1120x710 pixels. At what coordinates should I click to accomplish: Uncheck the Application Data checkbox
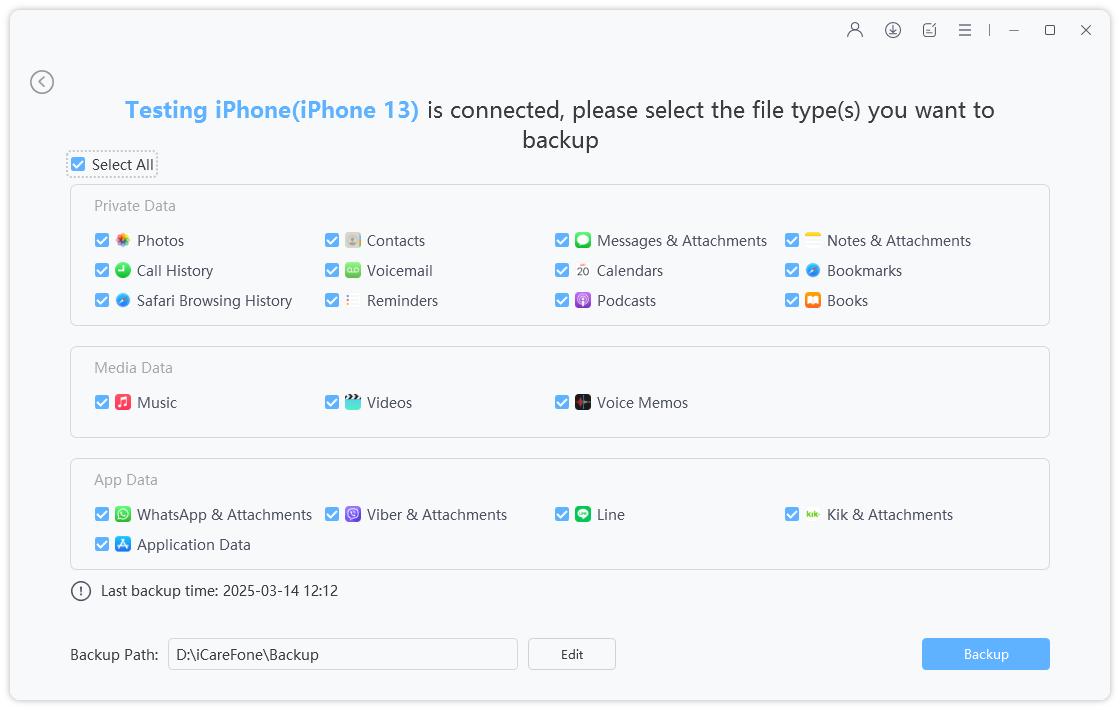click(x=102, y=544)
